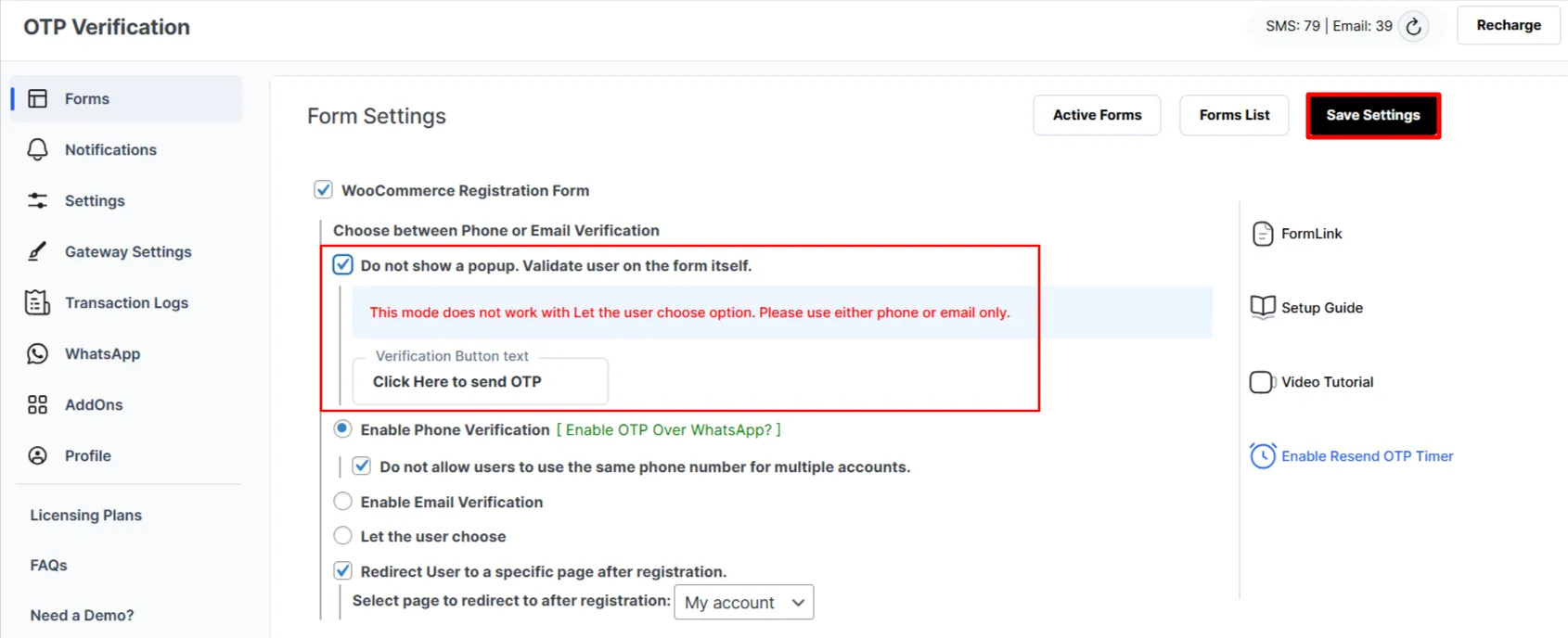Uncheck WooCommerce Registration Form checkbox
Viewport: 1568px width, 638px height.
[323, 190]
